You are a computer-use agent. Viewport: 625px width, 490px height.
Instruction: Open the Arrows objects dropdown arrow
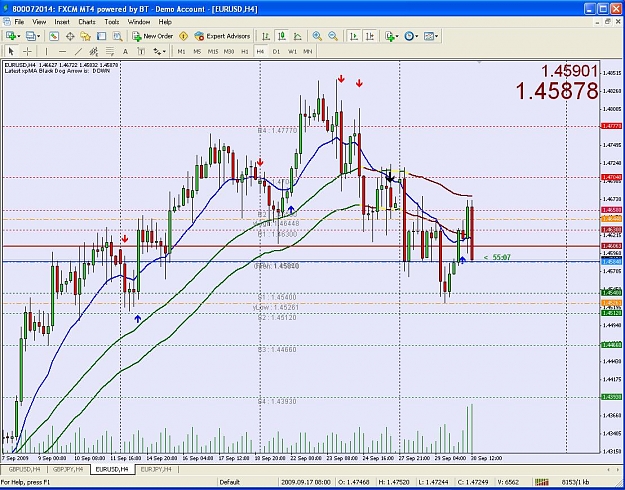(x=164, y=52)
